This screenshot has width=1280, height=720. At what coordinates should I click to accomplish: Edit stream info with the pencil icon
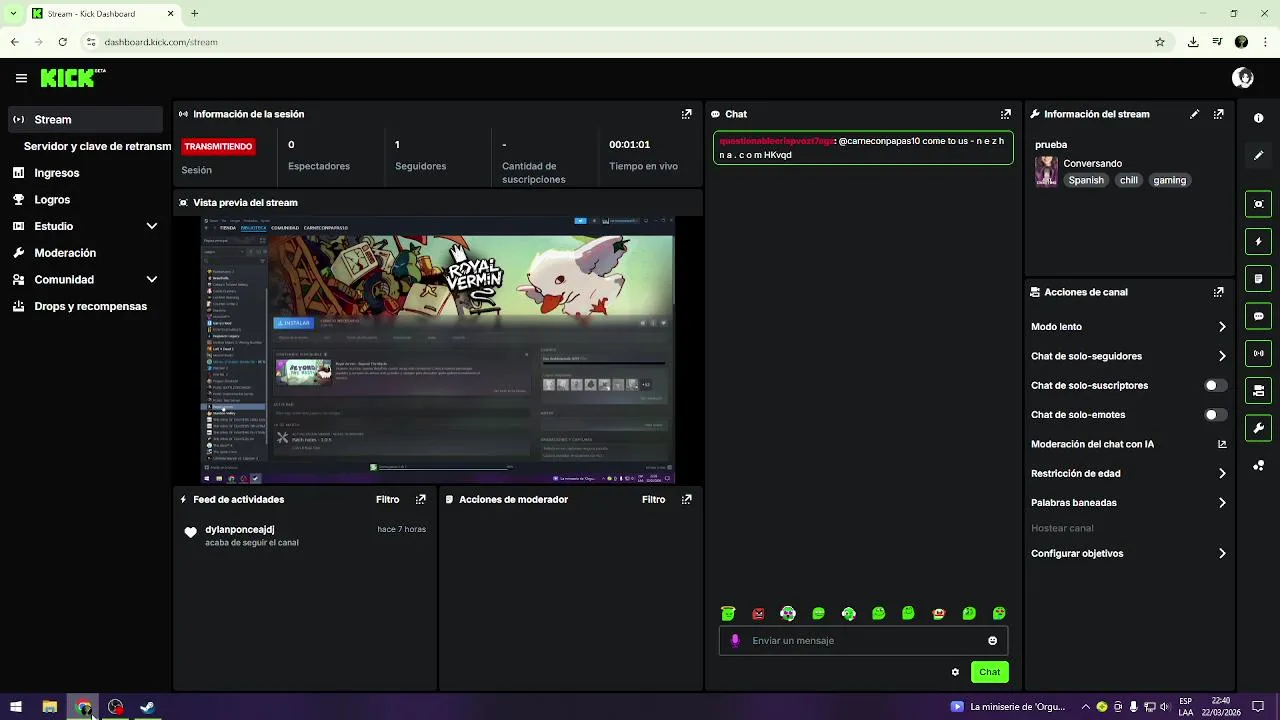coord(1194,114)
